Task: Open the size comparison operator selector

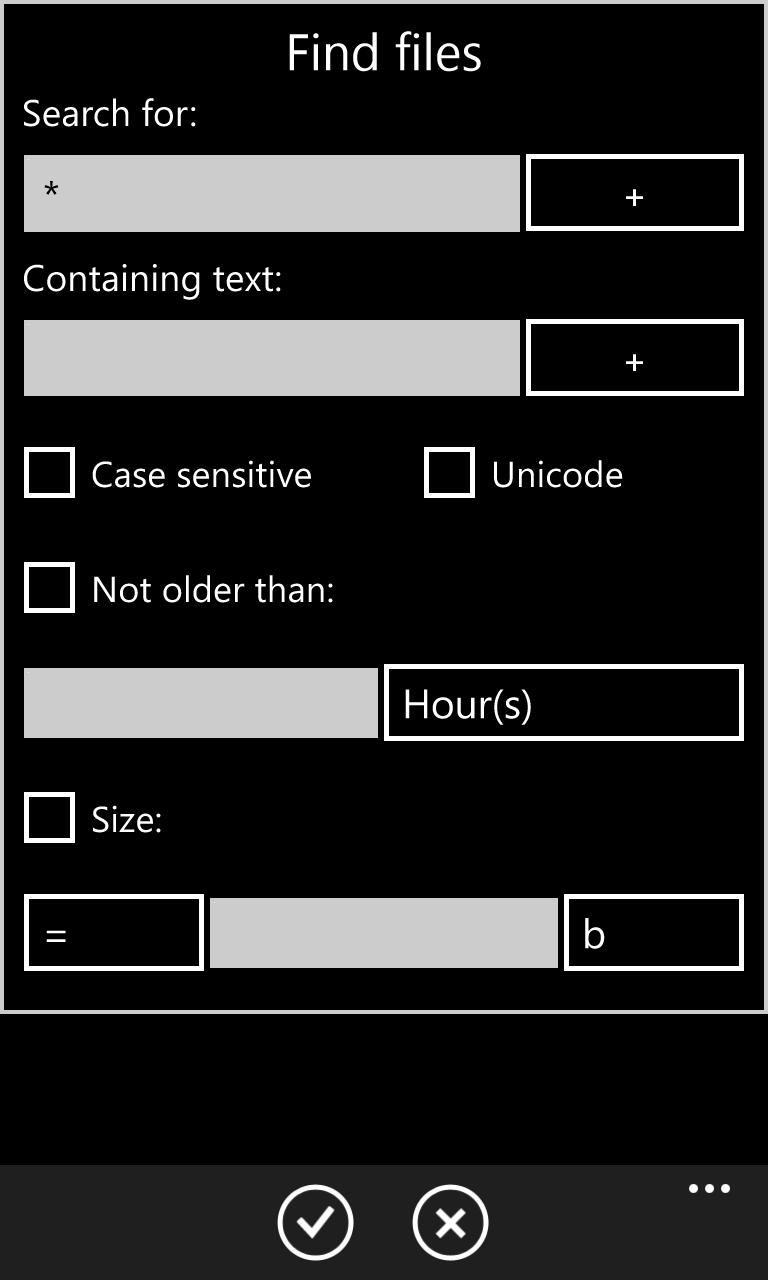Action: (113, 932)
